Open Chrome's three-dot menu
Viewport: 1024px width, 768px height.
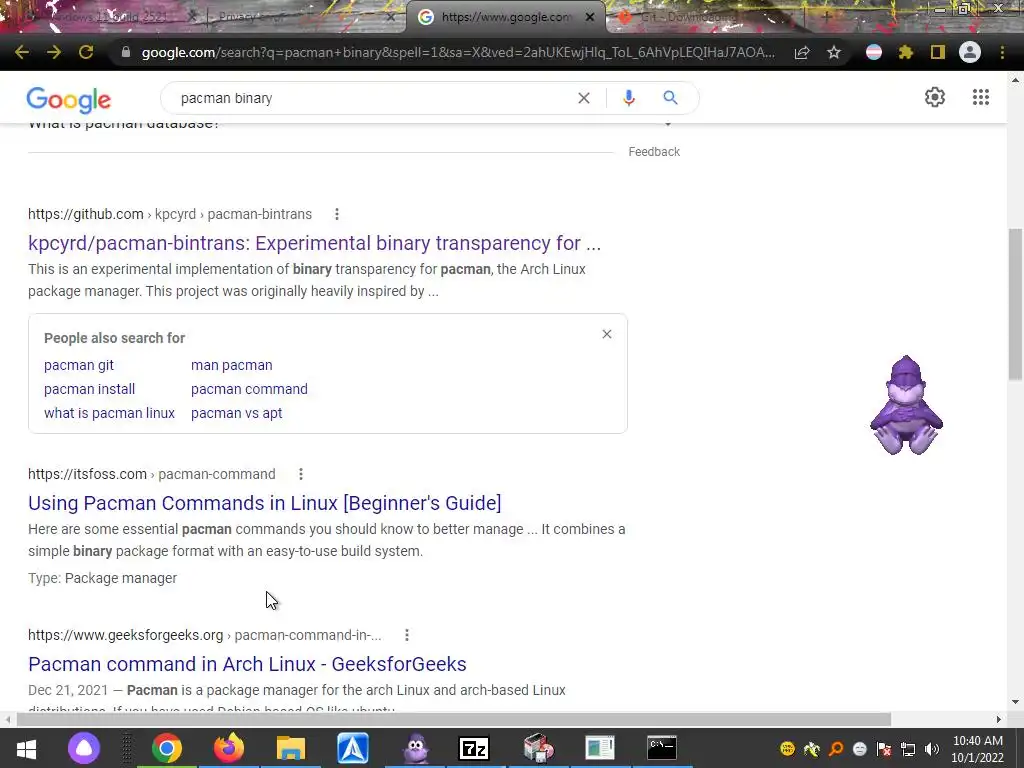point(1002,52)
